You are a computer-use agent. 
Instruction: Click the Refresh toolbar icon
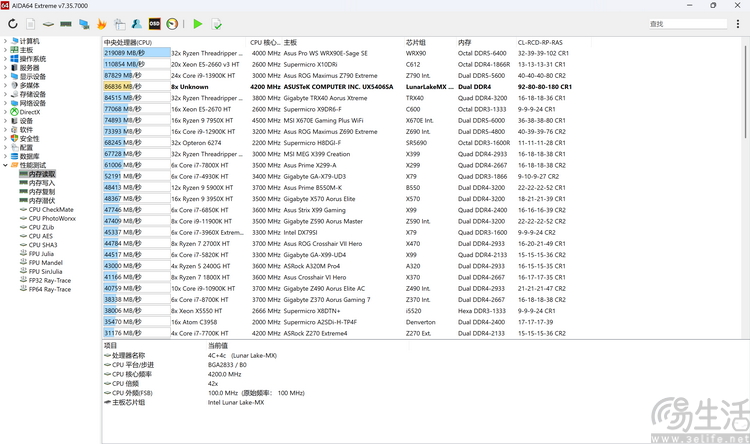point(13,23)
